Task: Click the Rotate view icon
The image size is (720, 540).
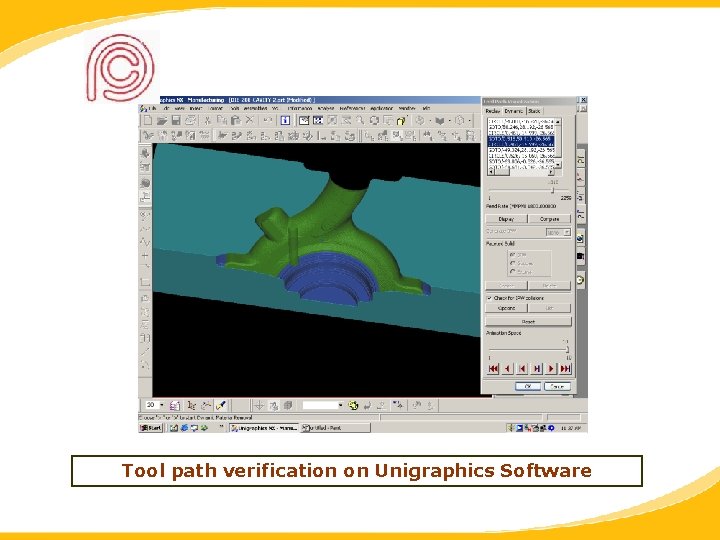Action: click(x=374, y=120)
